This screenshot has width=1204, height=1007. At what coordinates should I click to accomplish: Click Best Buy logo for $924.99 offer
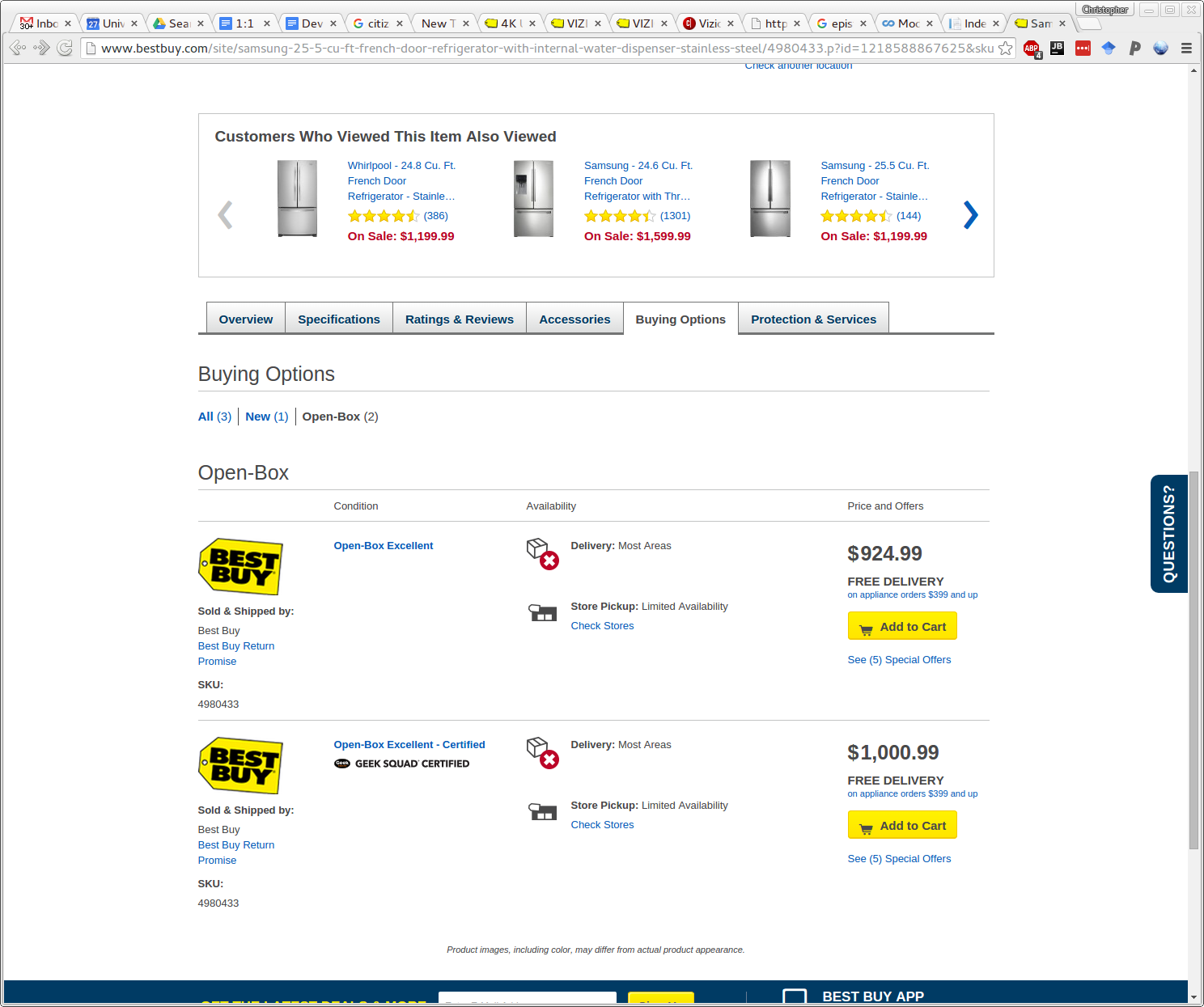point(240,567)
